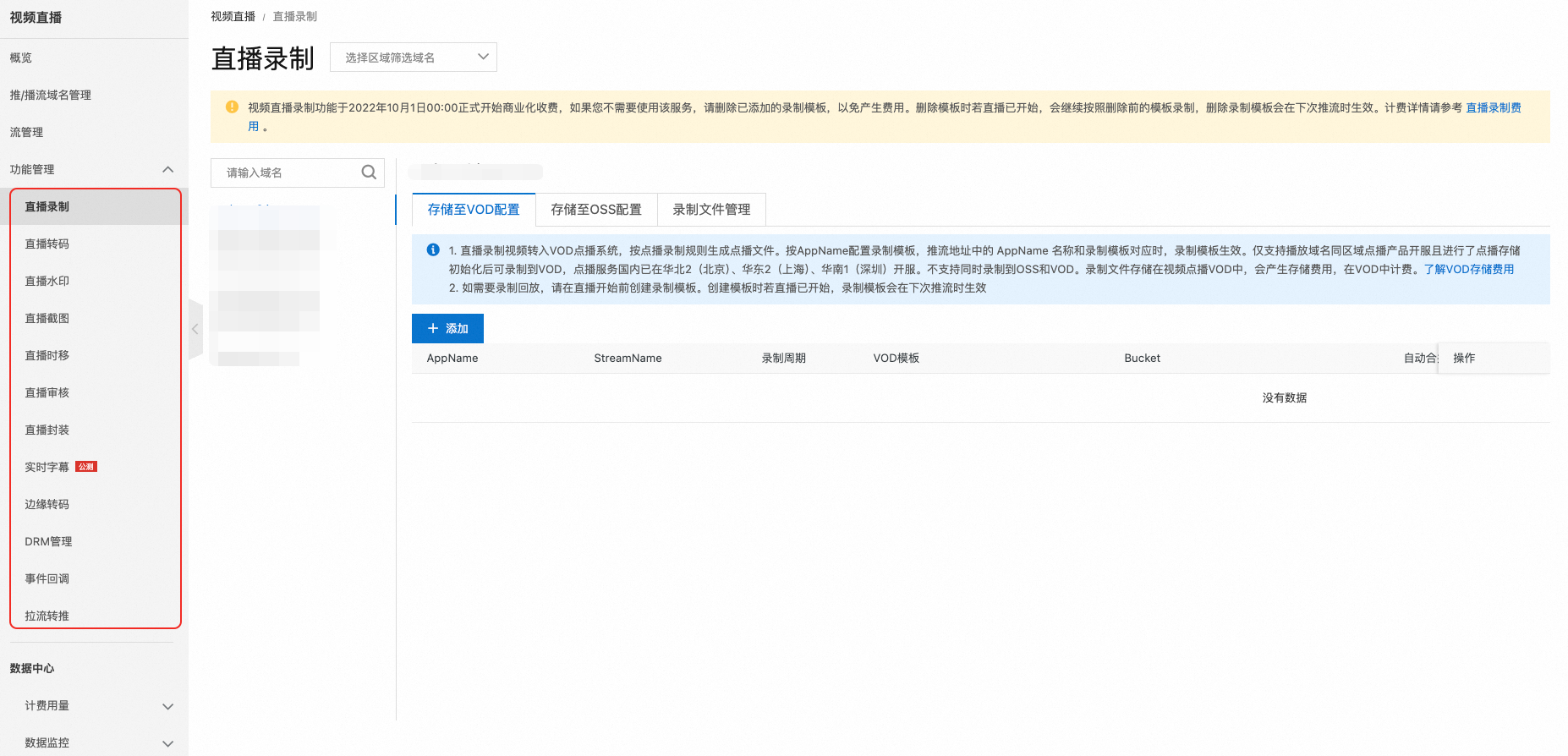Click the 视频直播 breadcrumb link
1568x756 pixels.
[x=233, y=16]
